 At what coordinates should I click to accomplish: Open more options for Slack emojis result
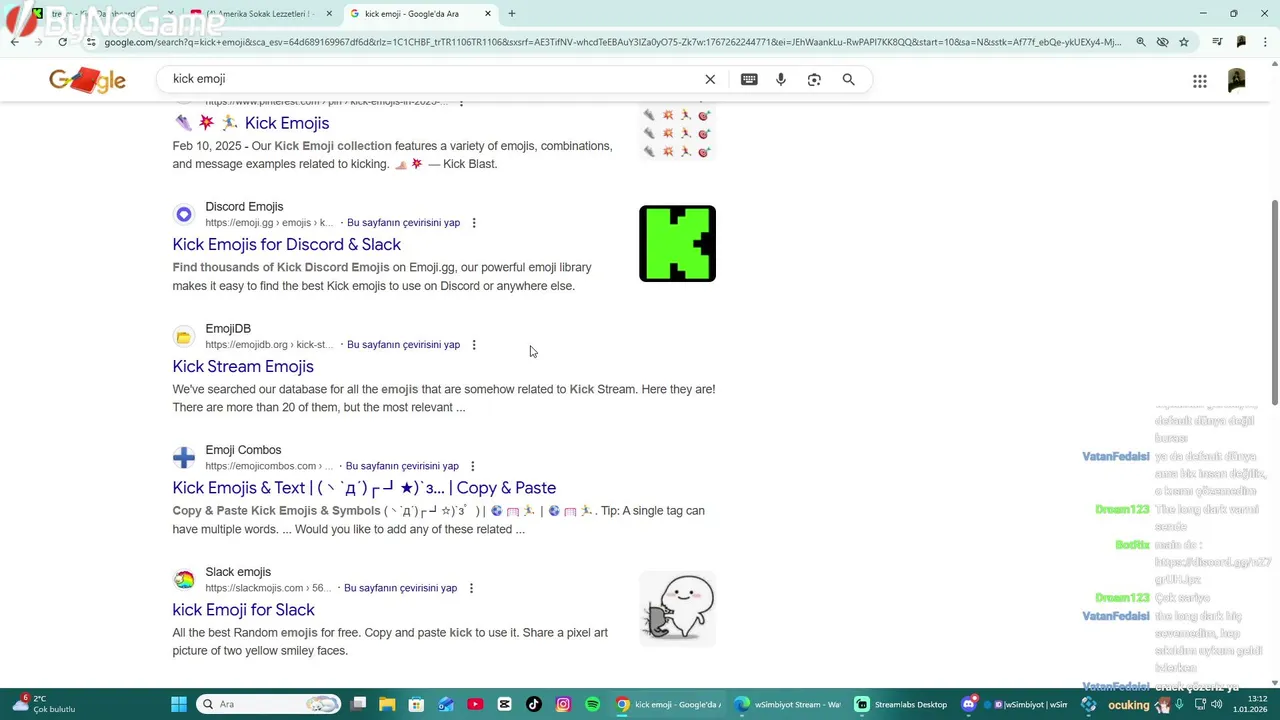(x=471, y=588)
